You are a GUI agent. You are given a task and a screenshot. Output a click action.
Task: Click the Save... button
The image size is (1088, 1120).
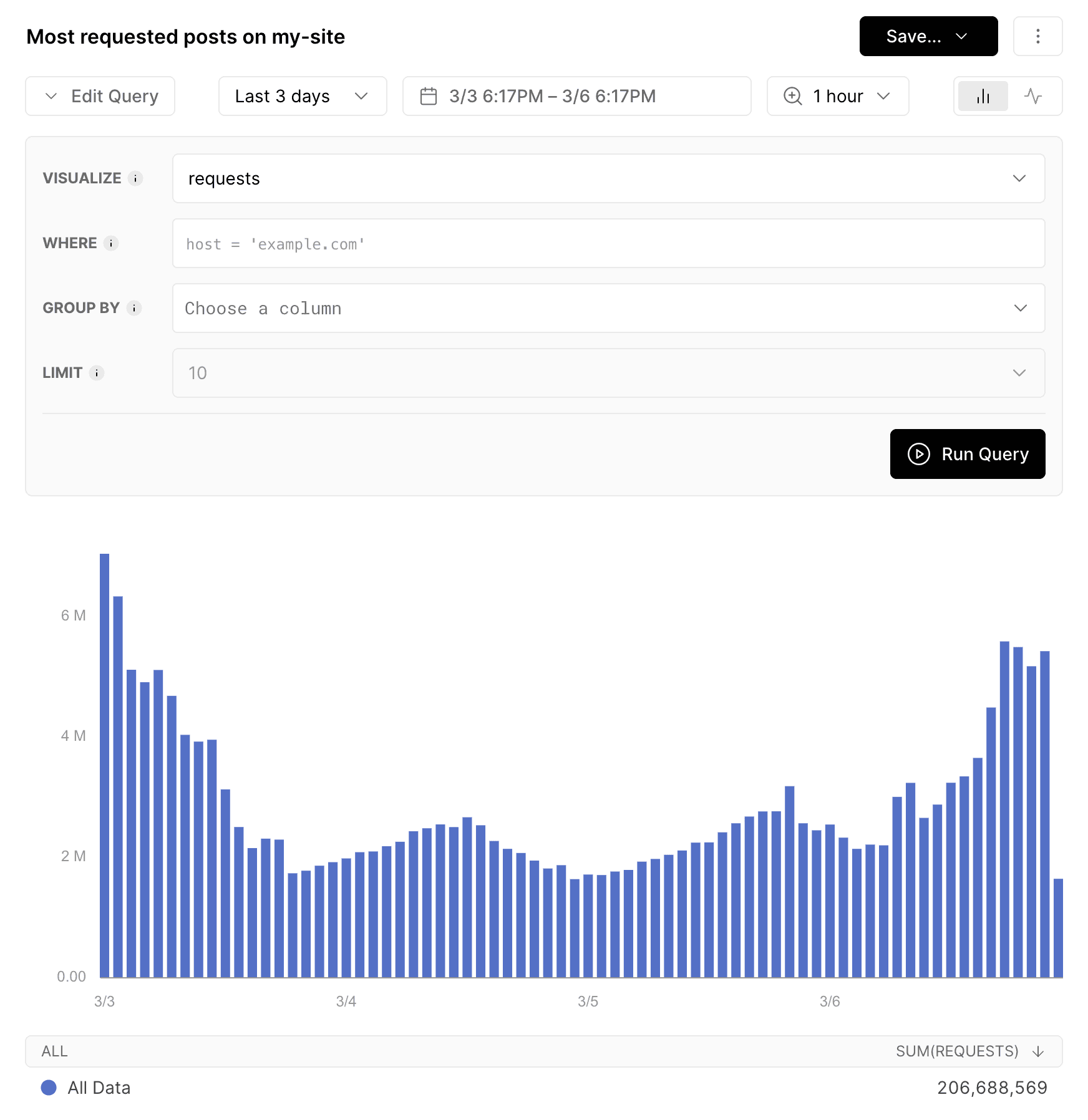click(x=928, y=36)
